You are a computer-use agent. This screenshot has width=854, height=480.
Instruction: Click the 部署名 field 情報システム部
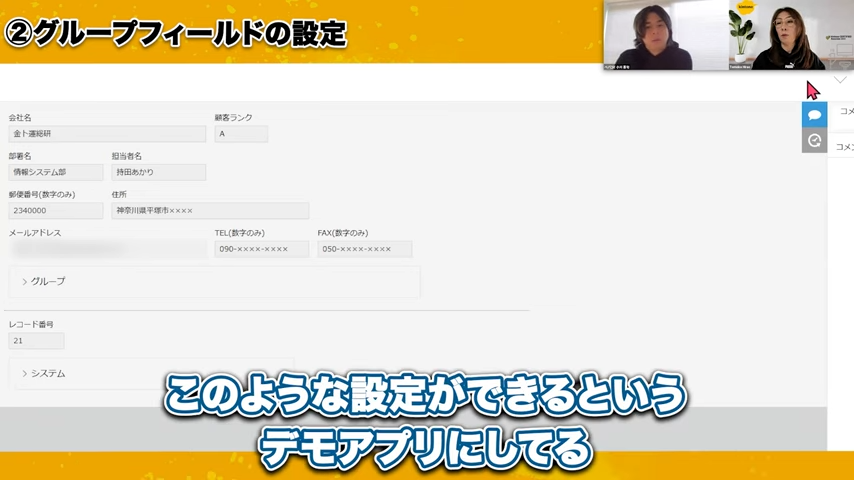(x=56, y=172)
